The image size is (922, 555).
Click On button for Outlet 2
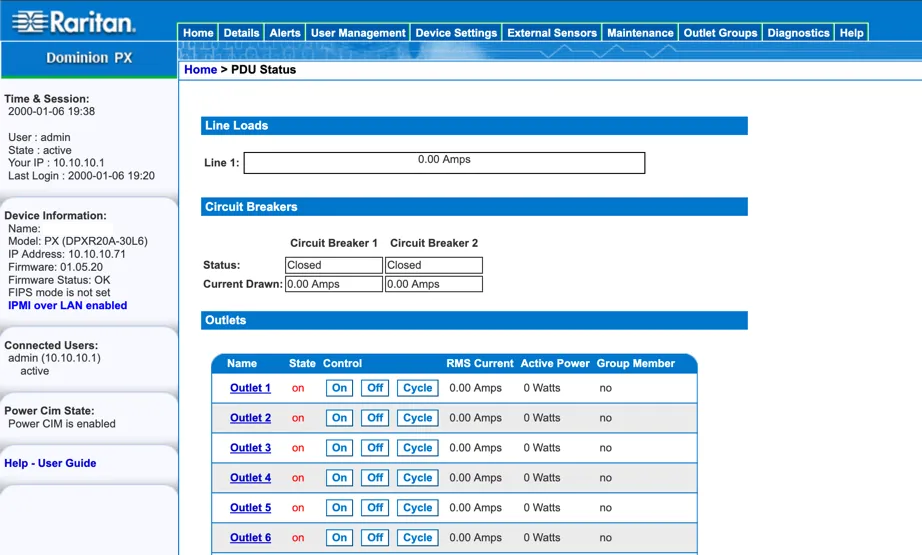pyautogui.click(x=339, y=418)
